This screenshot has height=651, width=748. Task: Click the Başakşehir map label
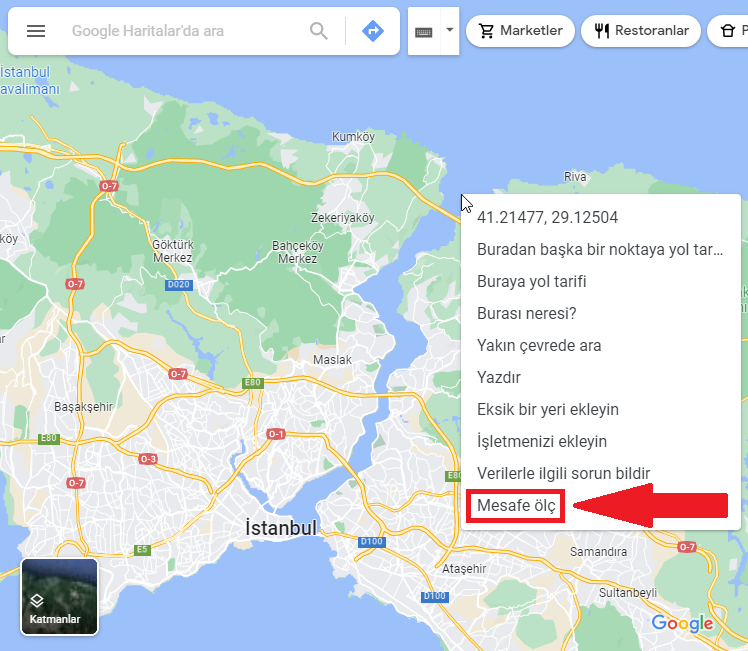(83, 407)
